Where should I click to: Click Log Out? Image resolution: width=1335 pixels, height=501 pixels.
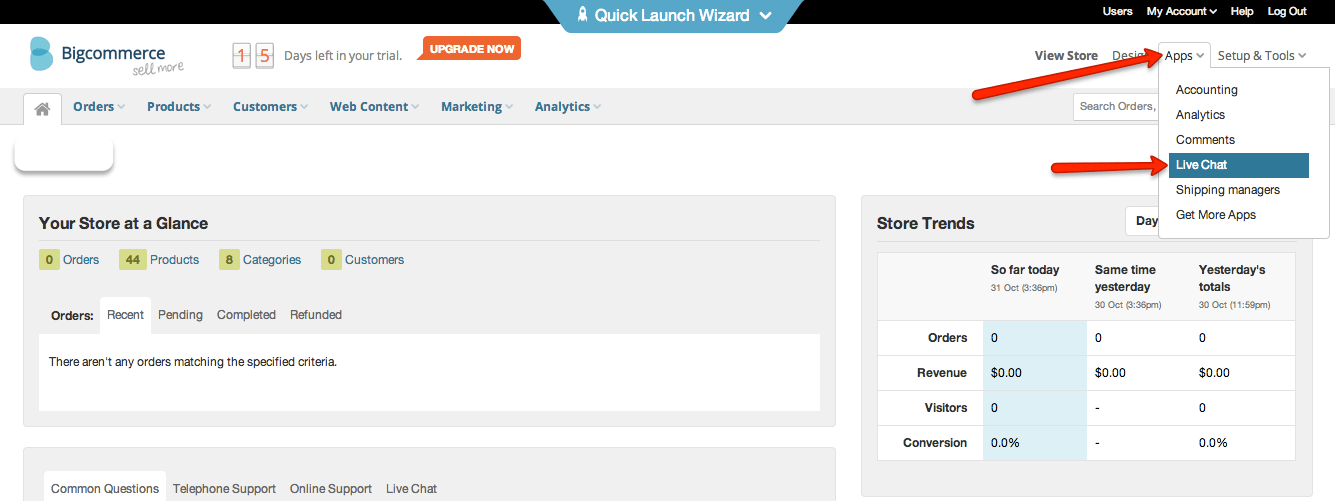pyautogui.click(x=1287, y=11)
